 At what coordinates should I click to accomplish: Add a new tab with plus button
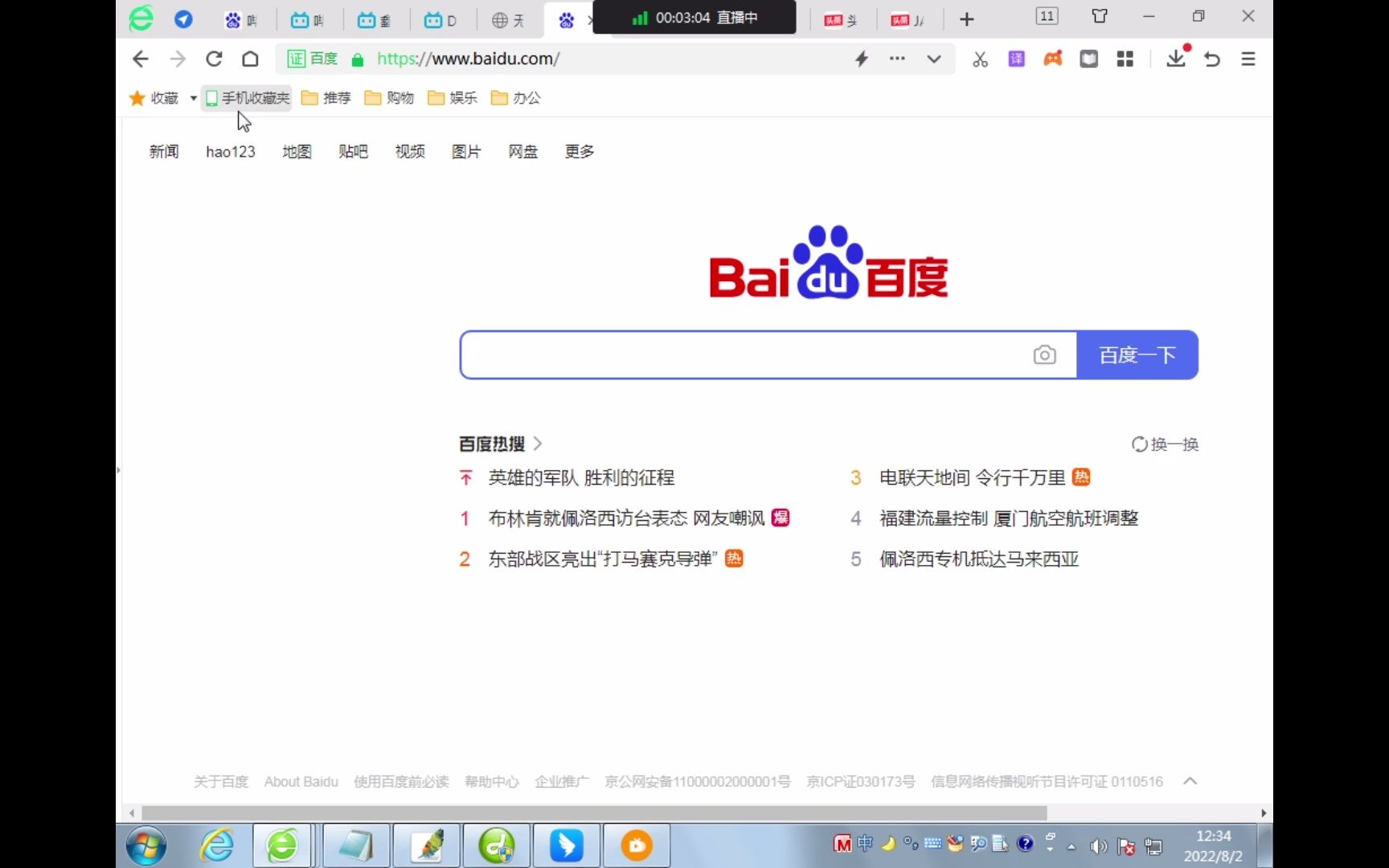pyautogui.click(x=967, y=19)
